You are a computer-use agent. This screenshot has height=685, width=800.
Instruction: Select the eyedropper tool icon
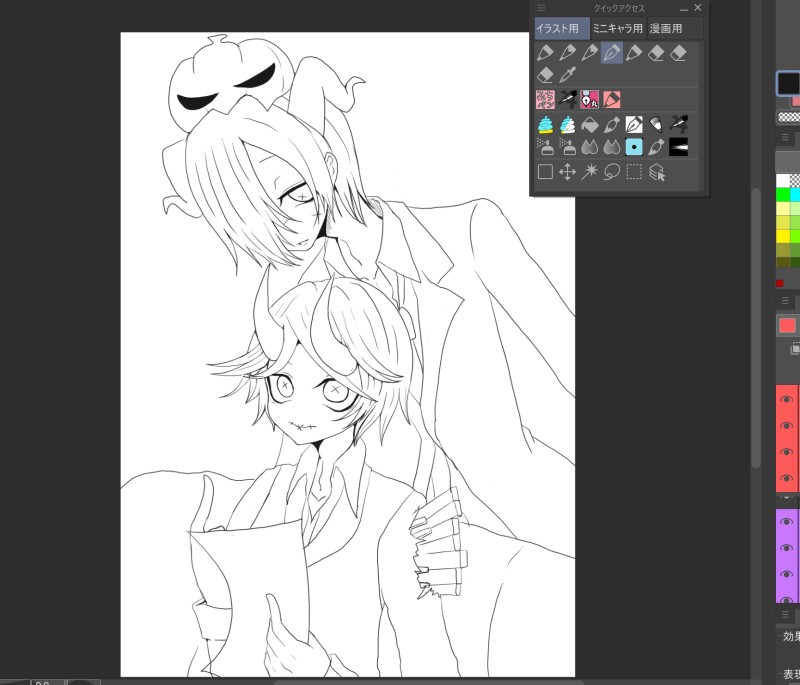[x=567, y=75]
